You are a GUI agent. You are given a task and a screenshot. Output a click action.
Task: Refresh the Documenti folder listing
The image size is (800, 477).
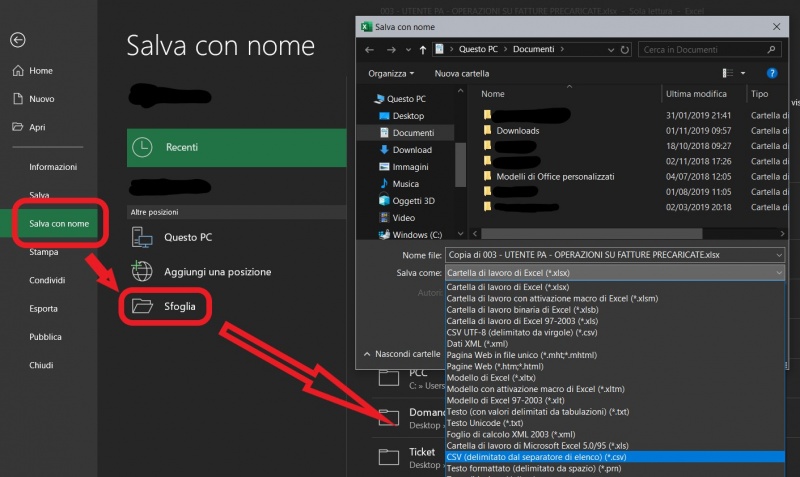pos(626,49)
